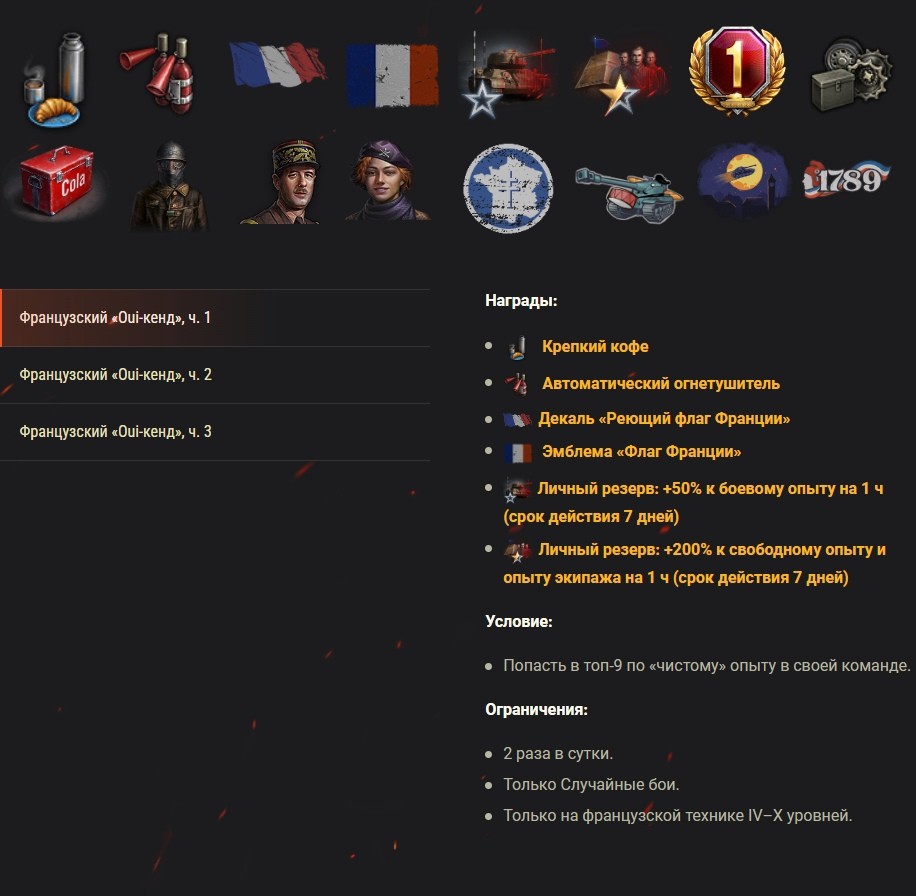The height and width of the screenshot is (896, 916).
Task: Click the gold laurel number 1 medal
Action: (x=737, y=71)
